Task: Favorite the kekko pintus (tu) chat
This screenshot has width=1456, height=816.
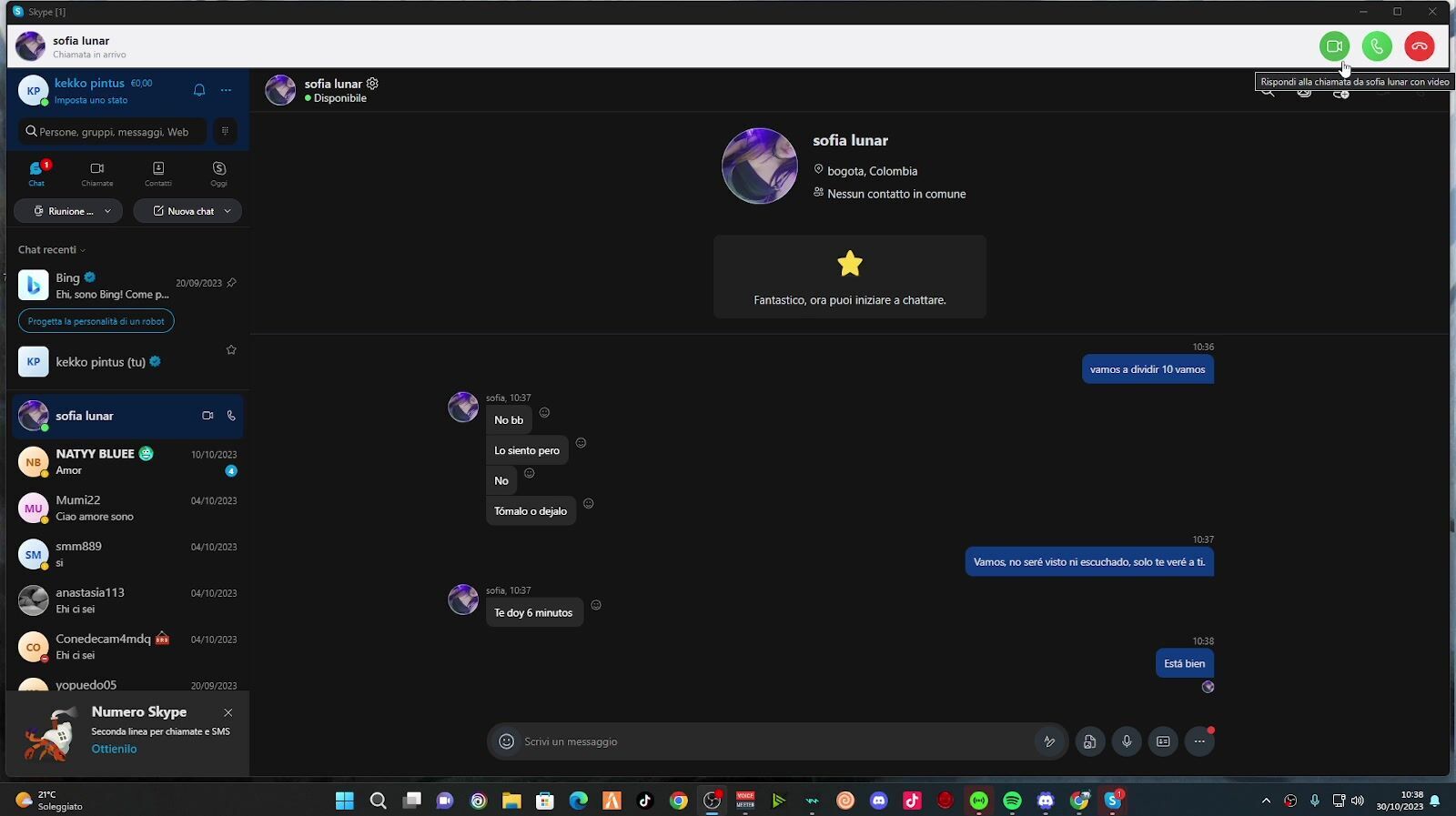Action: [231, 350]
